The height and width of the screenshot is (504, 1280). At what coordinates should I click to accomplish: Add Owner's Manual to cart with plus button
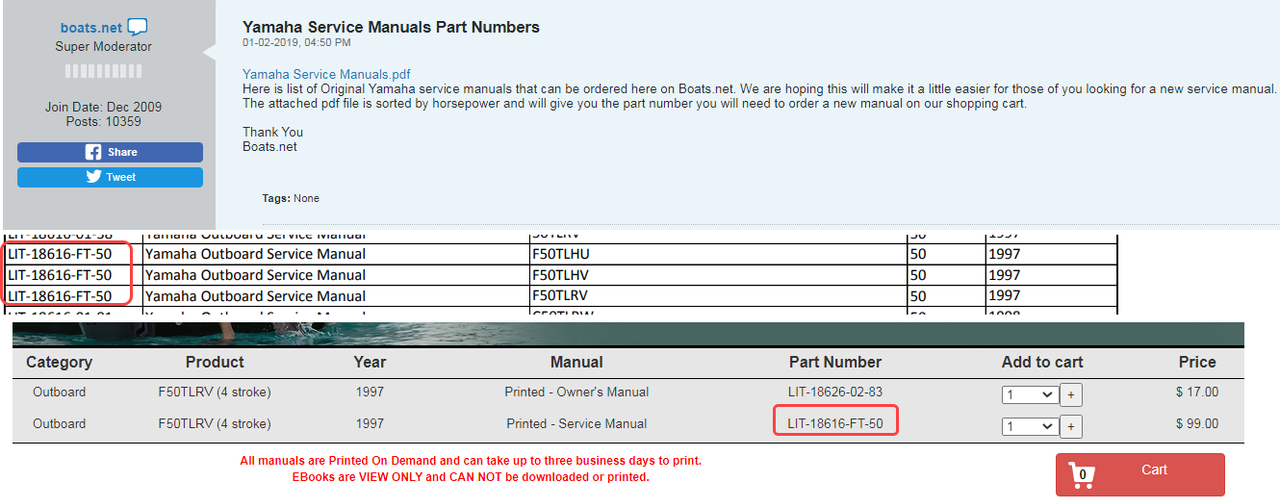click(1071, 395)
